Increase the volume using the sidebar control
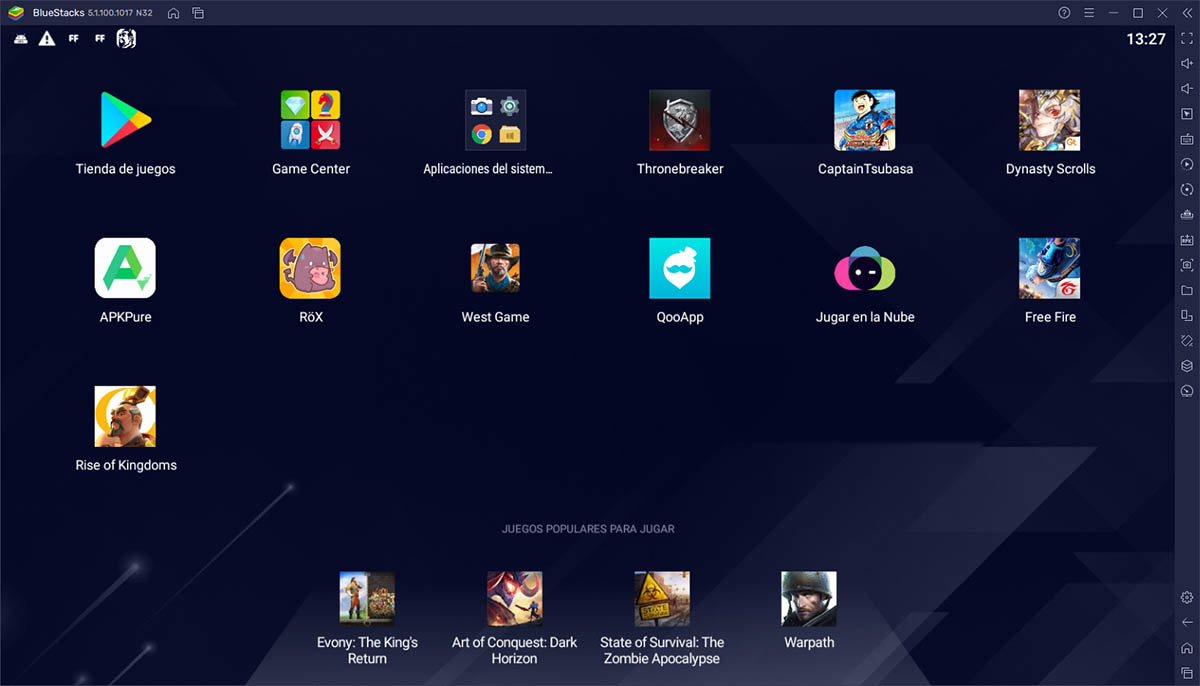Image resolution: width=1200 pixels, height=686 pixels. click(x=1187, y=64)
